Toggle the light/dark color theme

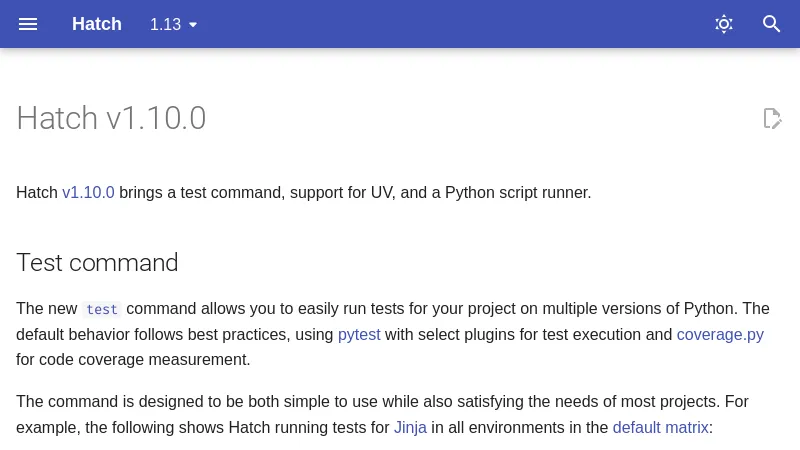coord(724,24)
